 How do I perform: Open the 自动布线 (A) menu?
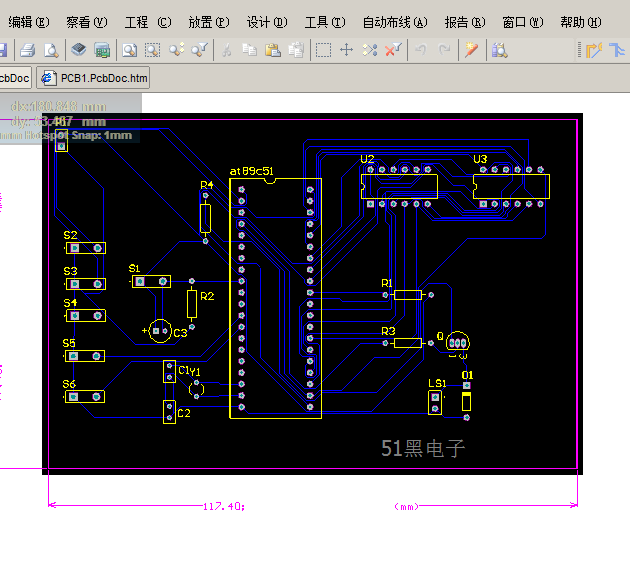coord(395,22)
